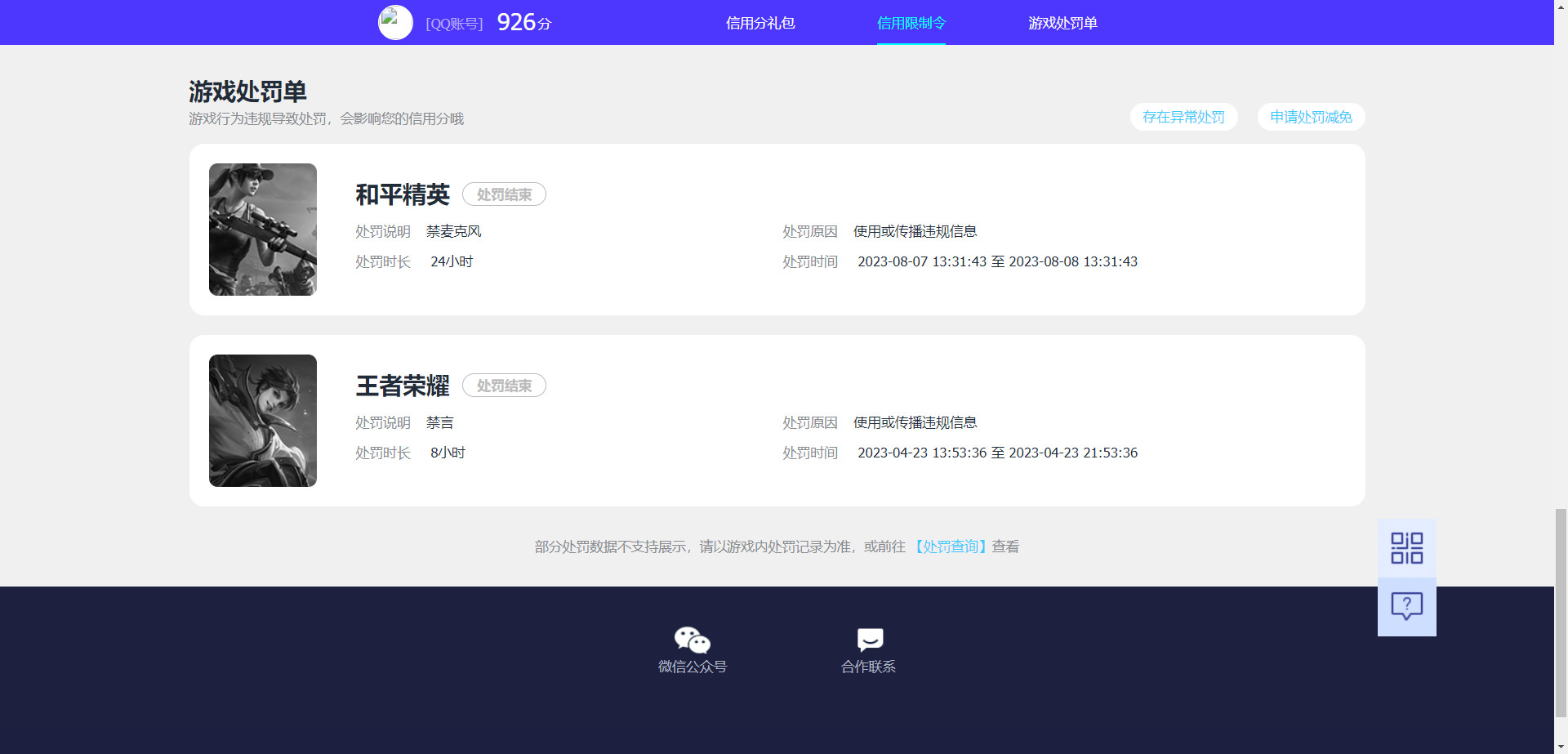Click the 游戏处罚单 section heading
This screenshot has width=1568, height=754.
point(248,91)
